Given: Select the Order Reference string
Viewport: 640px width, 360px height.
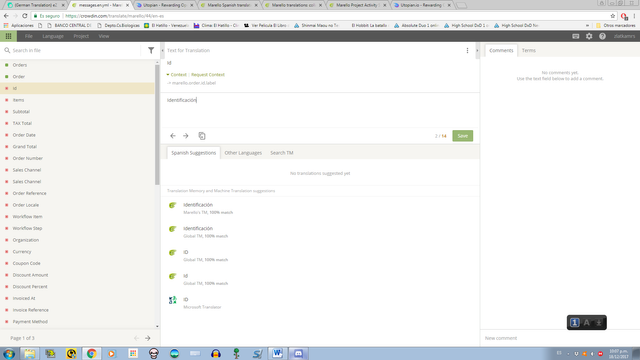Looking at the screenshot, I should coord(78,193).
